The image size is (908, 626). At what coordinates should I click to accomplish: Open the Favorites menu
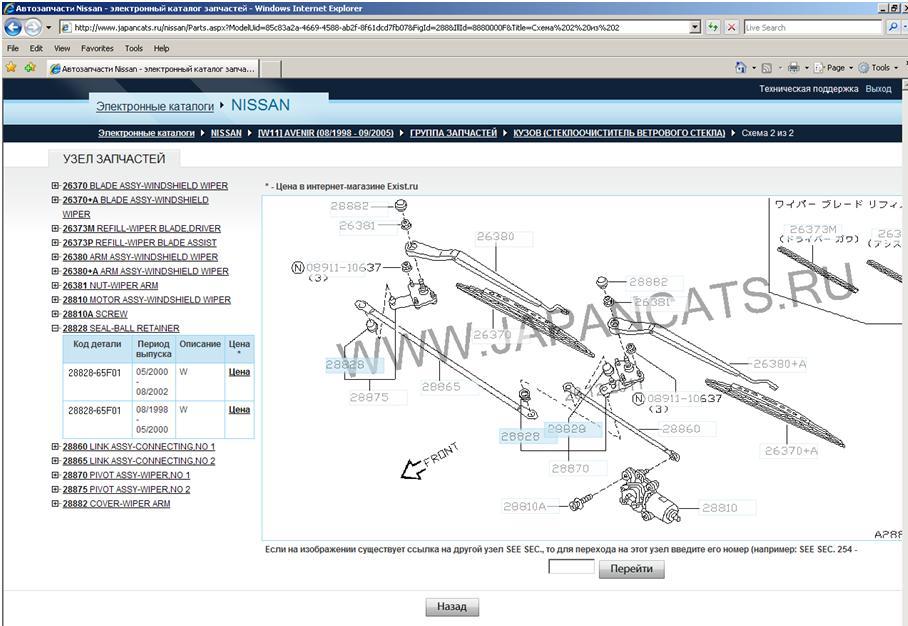[x=97, y=49]
